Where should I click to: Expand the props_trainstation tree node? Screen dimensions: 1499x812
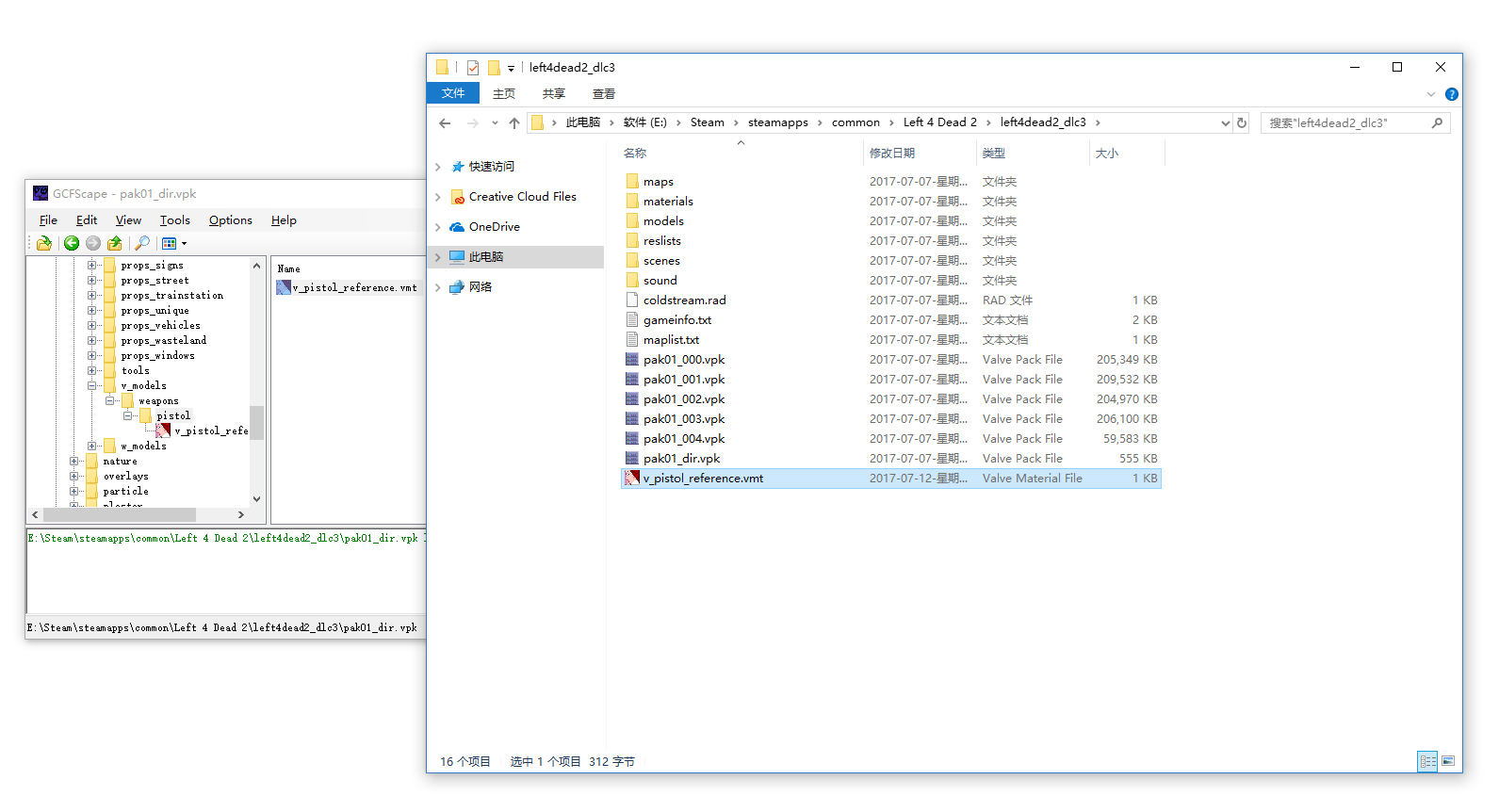click(92, 296)
